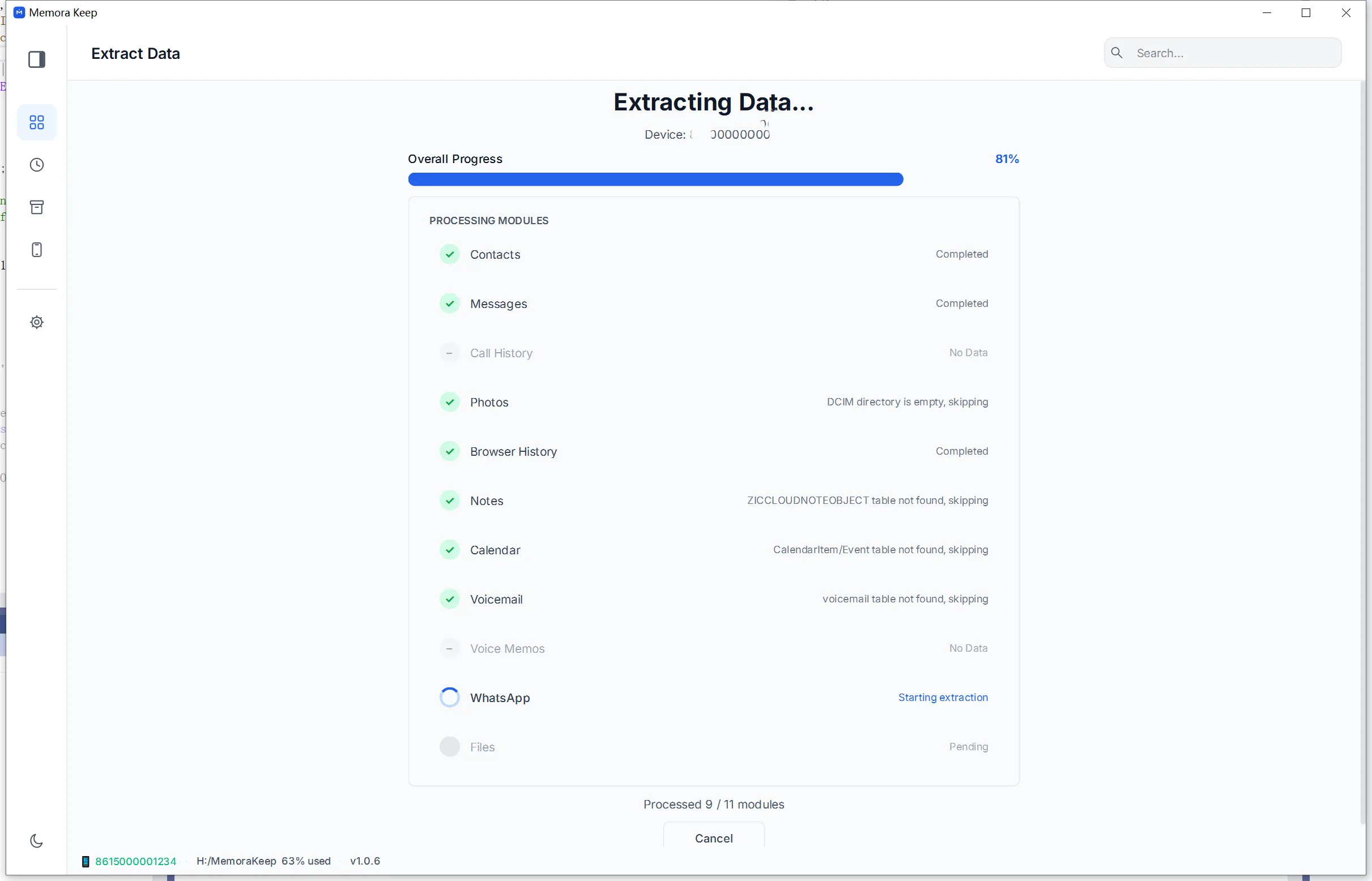The height and width of the screenshot is (881, 1372).
Task: Click the v1.0.6 version label
Action: click(x=365, y=862)
